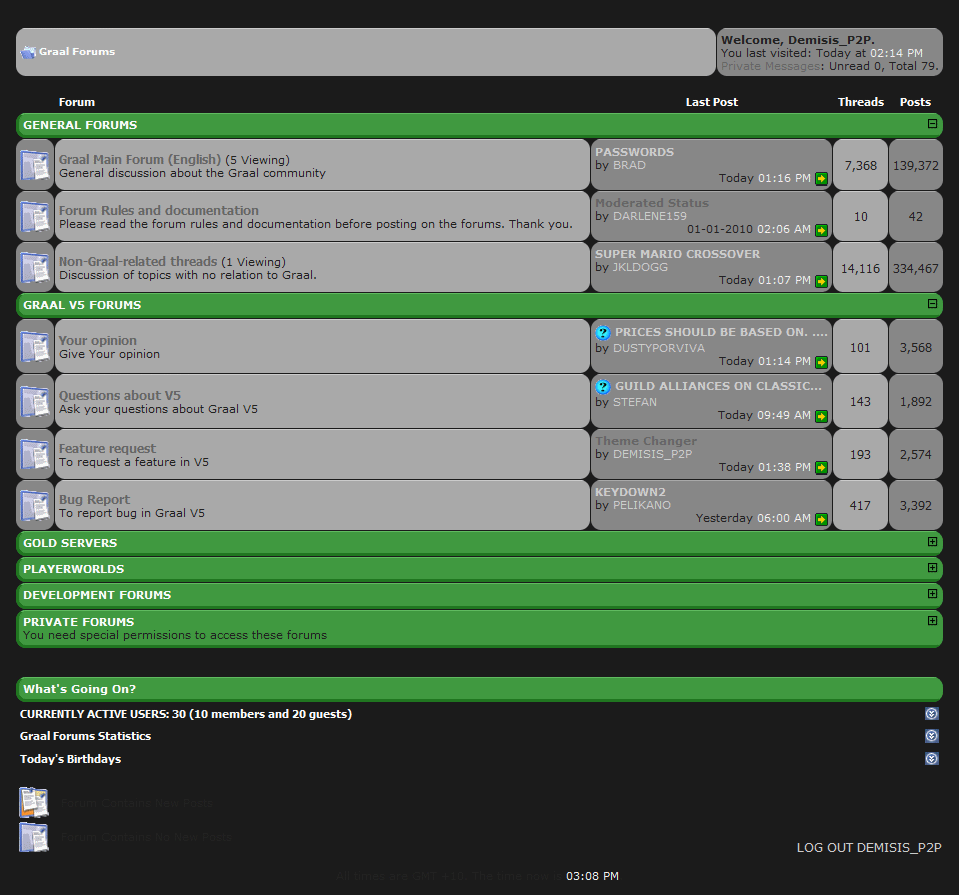Expand the PRIVATE FORUMS category
The width and height of the screenshot is (959, 895).
(x=932, y=620)
